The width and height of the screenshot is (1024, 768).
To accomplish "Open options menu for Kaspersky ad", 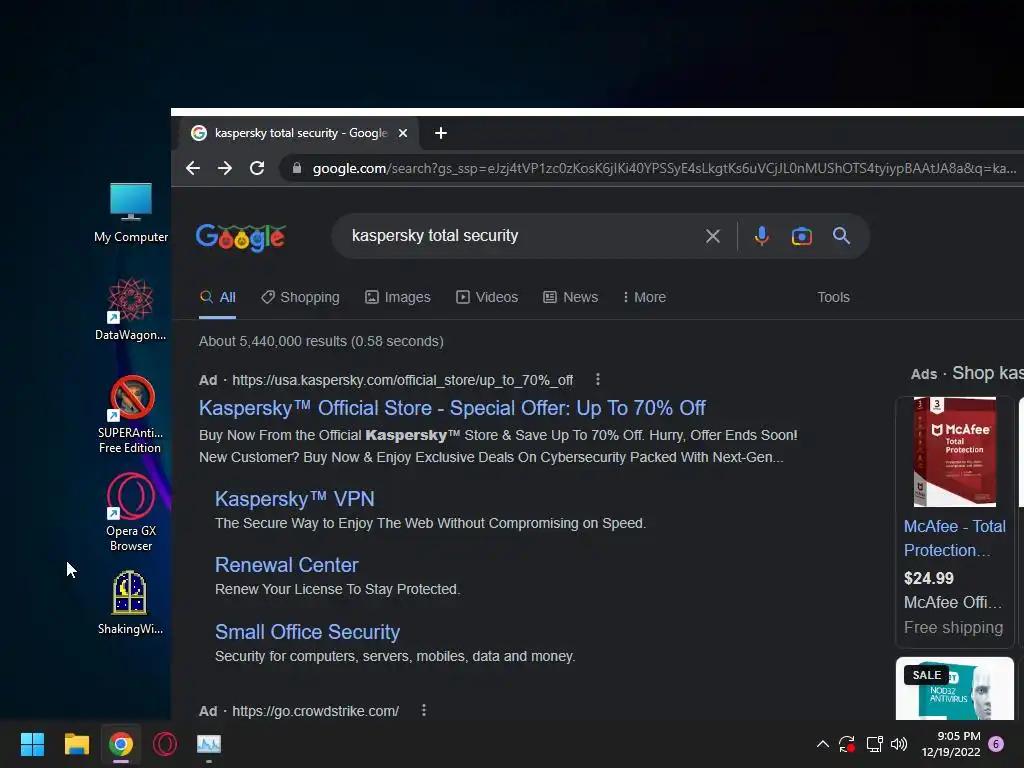I will [598, 379].
